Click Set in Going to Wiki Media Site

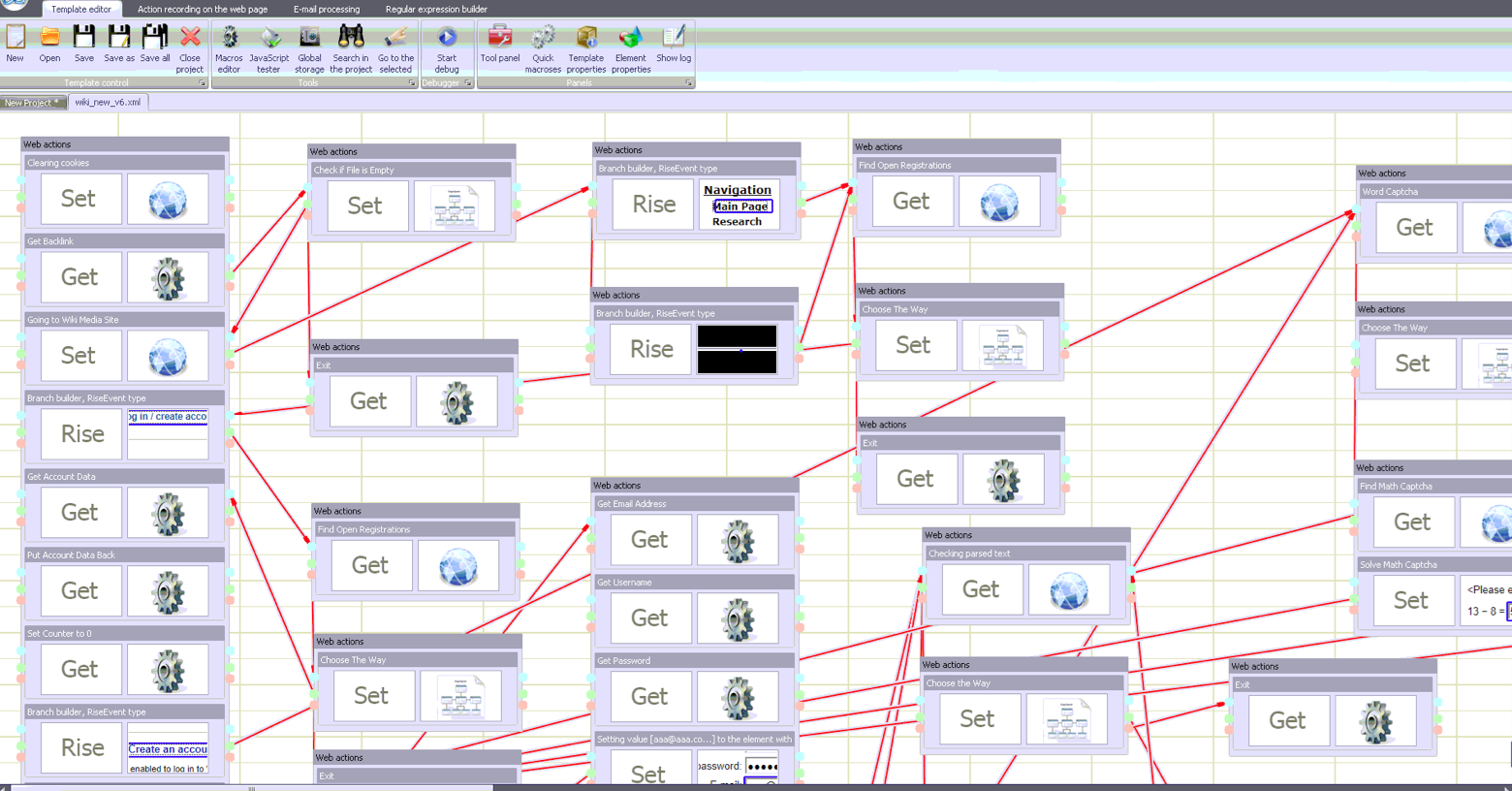pos(81,356)
